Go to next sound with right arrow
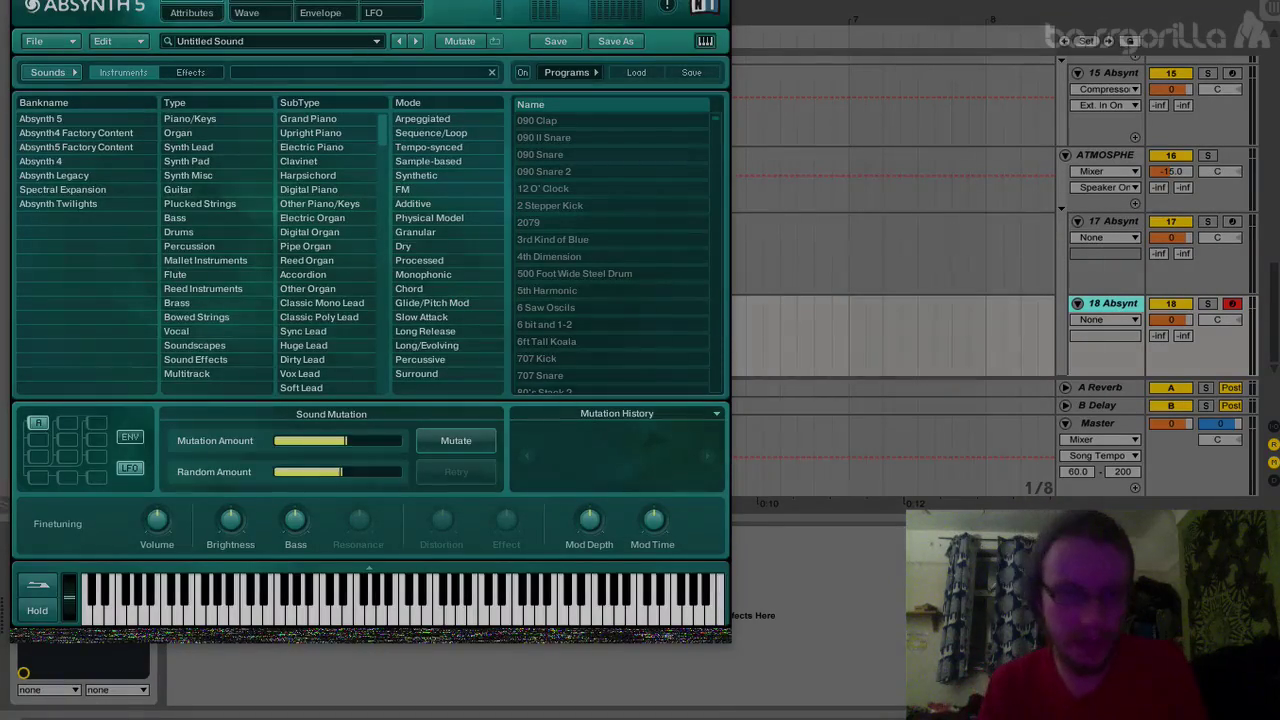This screenshot has height=720, width=1280. [x=415, y=41]
